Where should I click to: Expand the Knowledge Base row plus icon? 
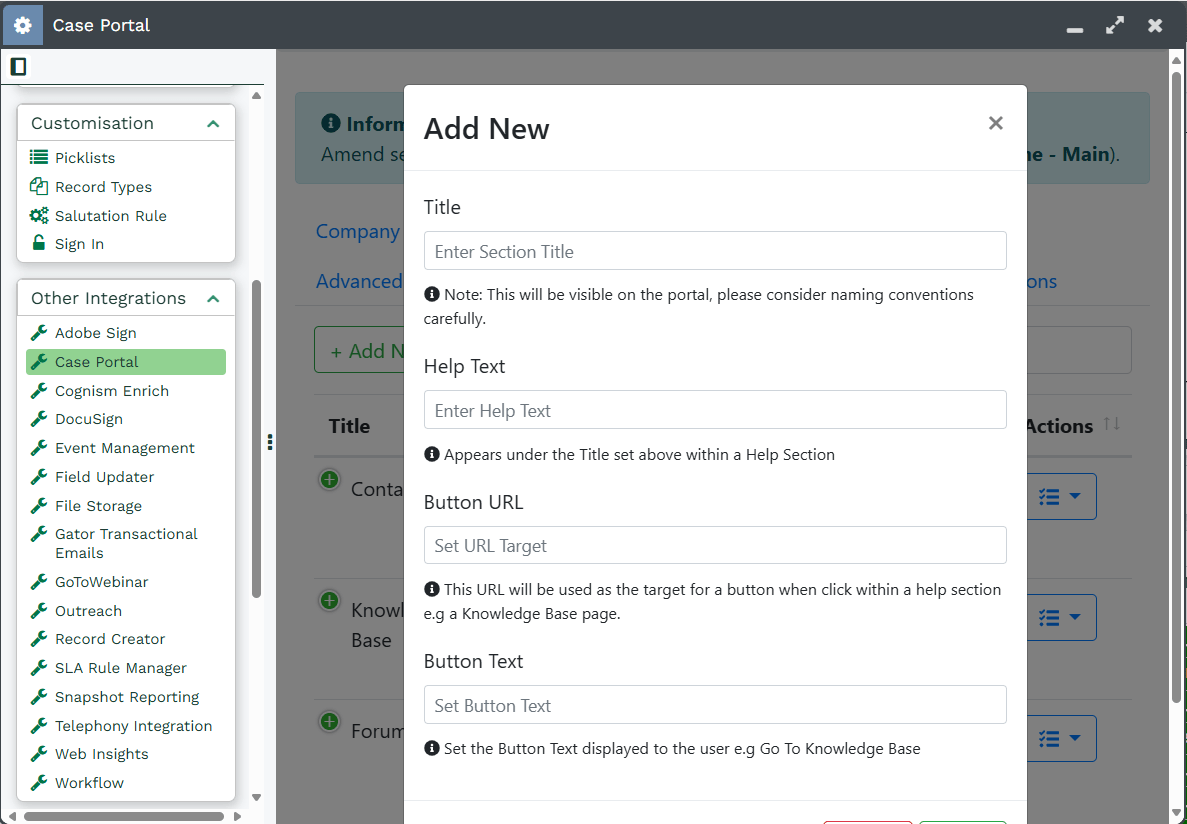[329, 601]
